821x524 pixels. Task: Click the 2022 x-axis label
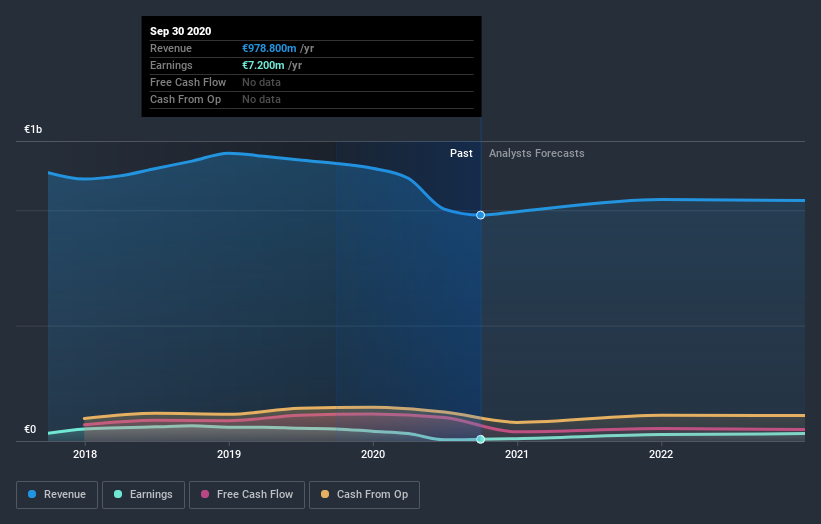point(661,454)
